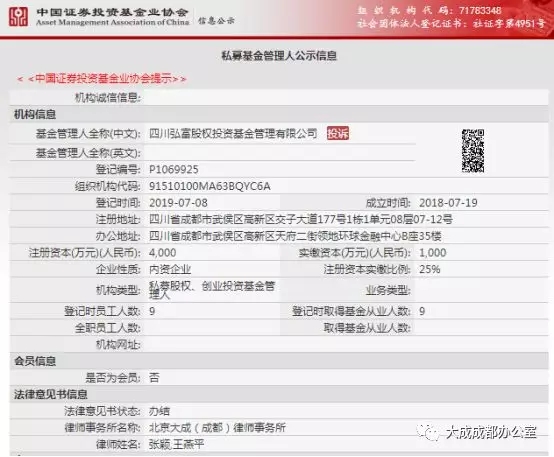Select the registration number P1069925

[x=174, y=169]
